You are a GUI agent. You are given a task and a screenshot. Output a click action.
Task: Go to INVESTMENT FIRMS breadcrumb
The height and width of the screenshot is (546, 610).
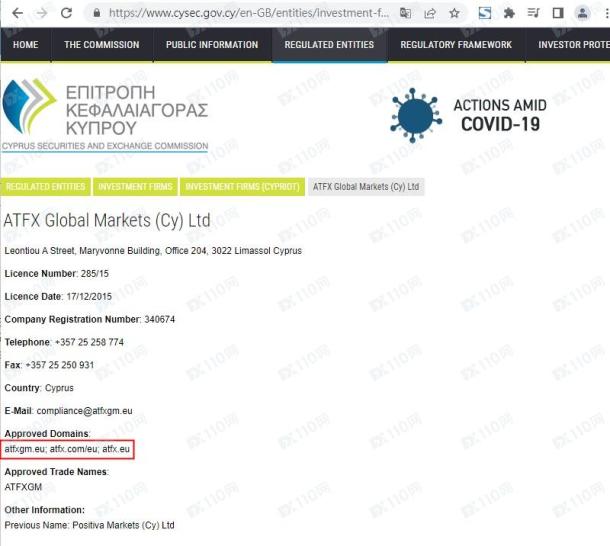pyautogui.click(x=135, y=187)
